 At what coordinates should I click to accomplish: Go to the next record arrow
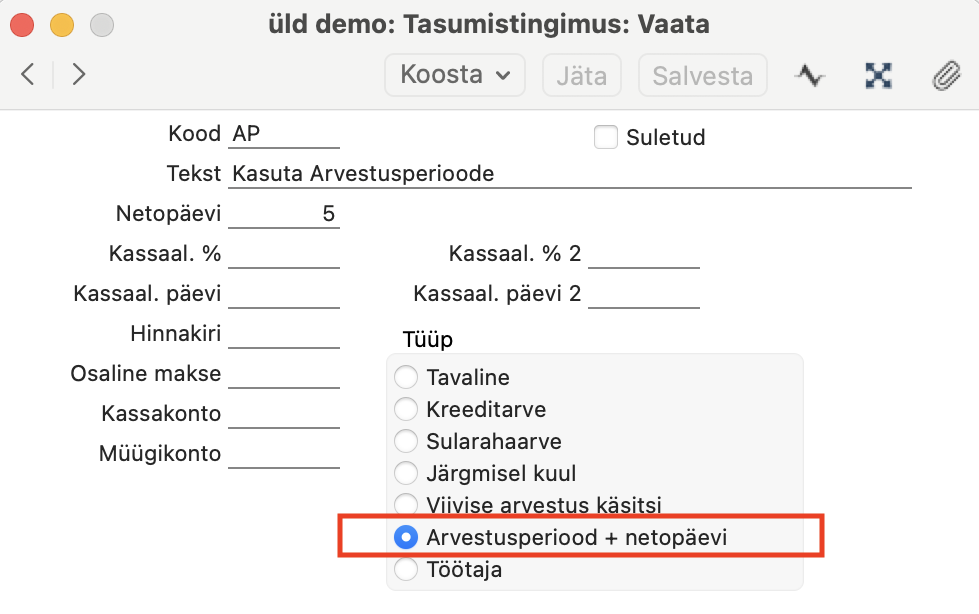pos(79,74)
